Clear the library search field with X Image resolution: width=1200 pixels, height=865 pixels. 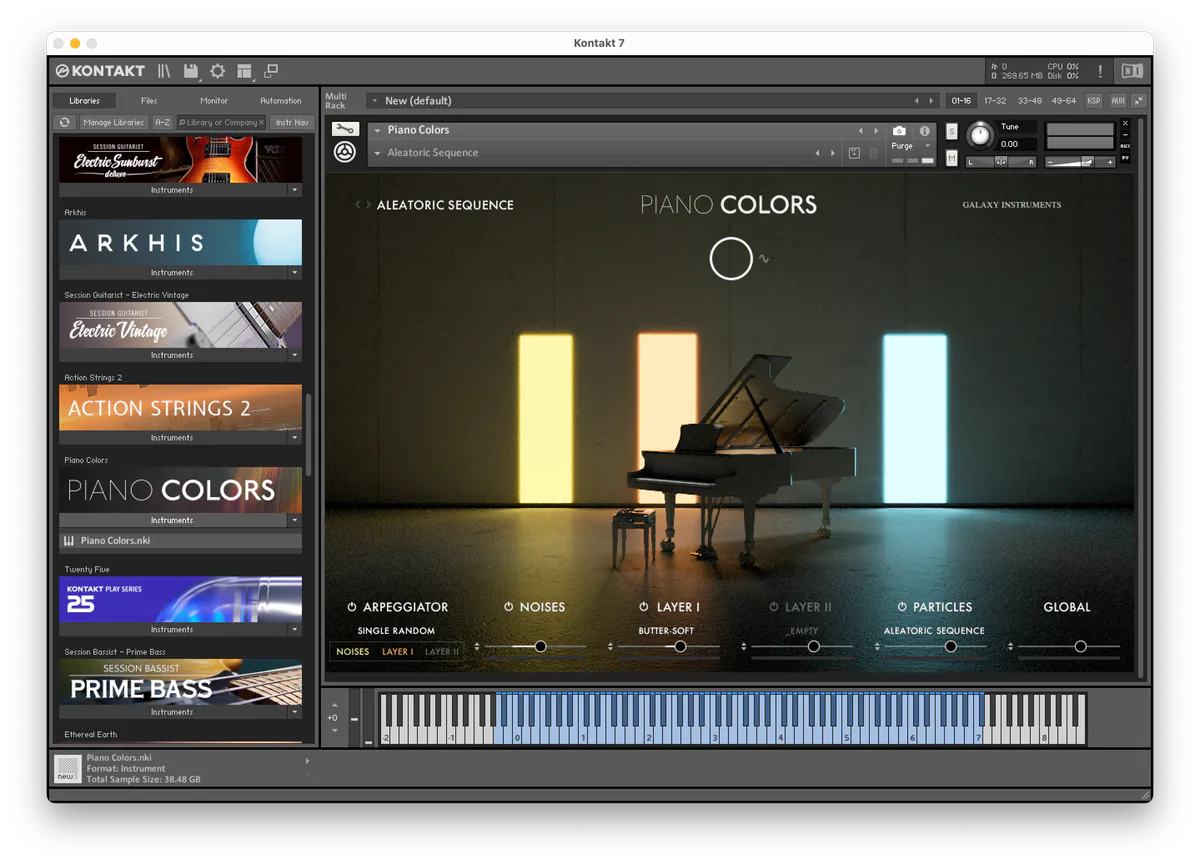pos(262,122)
